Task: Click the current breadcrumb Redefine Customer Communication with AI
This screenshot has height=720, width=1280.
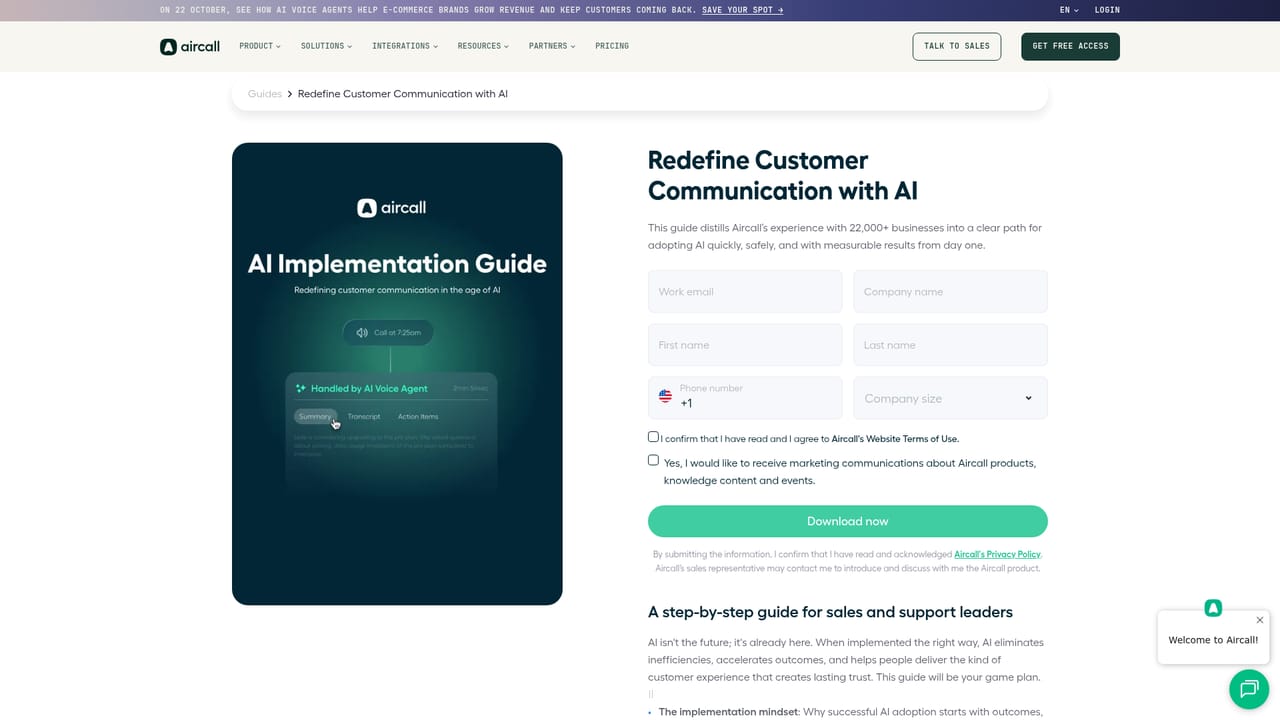Action: [403, 94]
